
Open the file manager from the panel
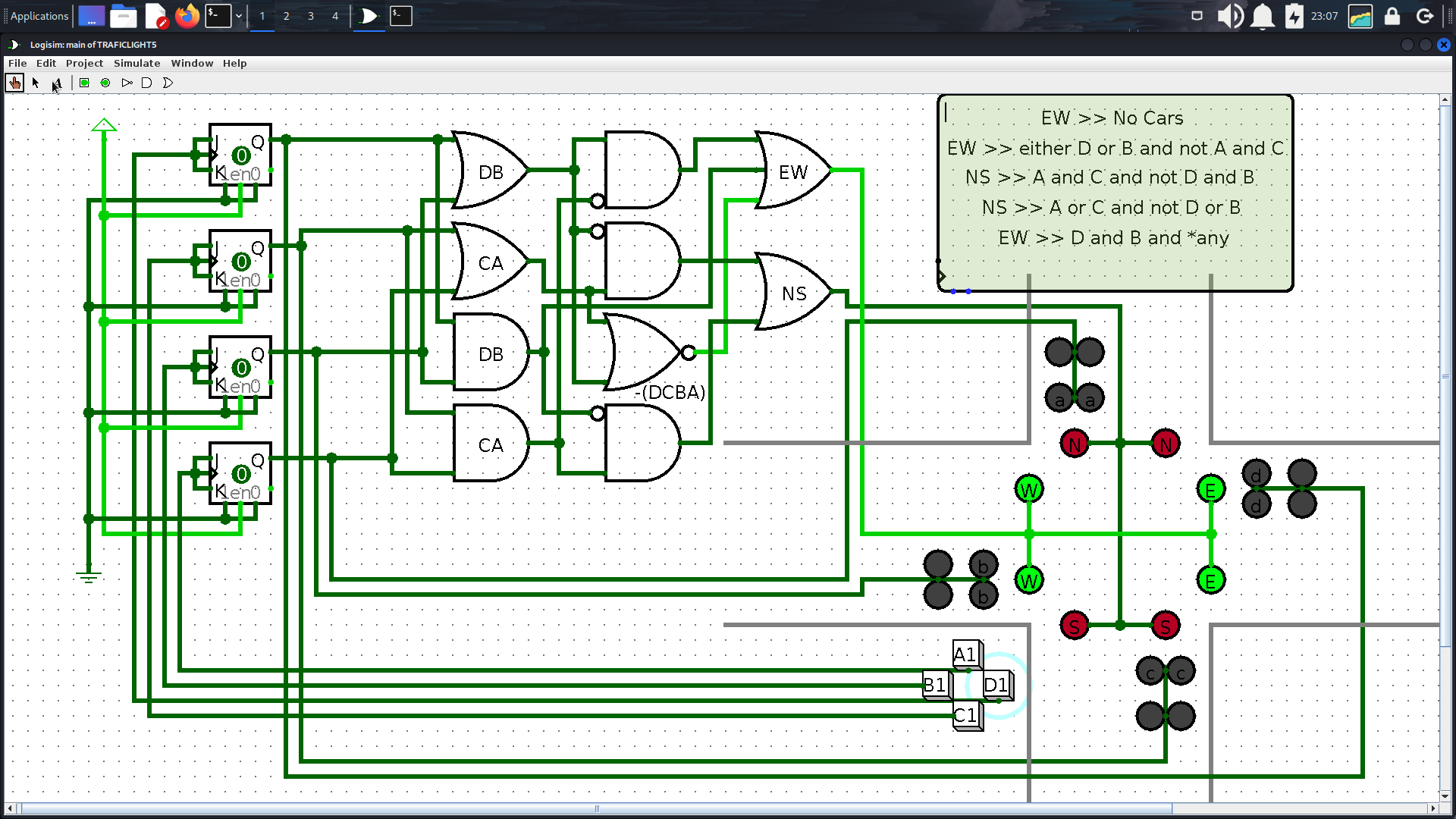point(123,16)
